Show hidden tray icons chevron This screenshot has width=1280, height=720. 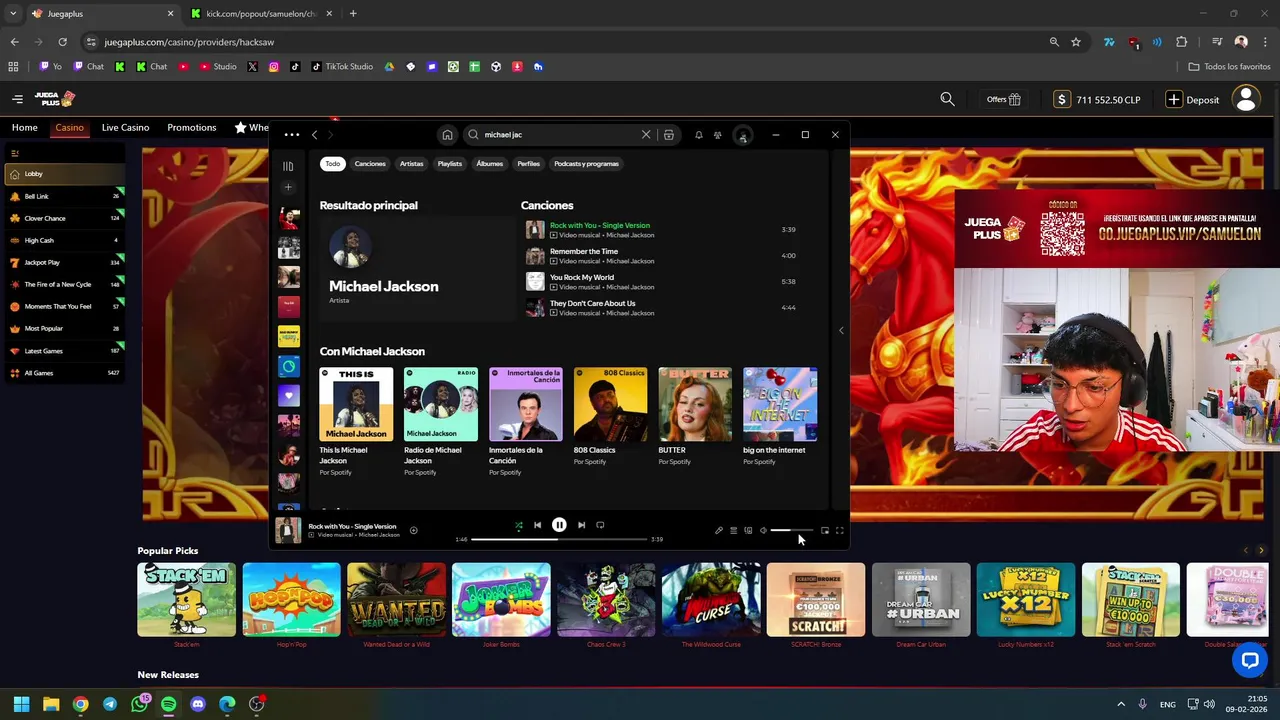[1121, 704]
